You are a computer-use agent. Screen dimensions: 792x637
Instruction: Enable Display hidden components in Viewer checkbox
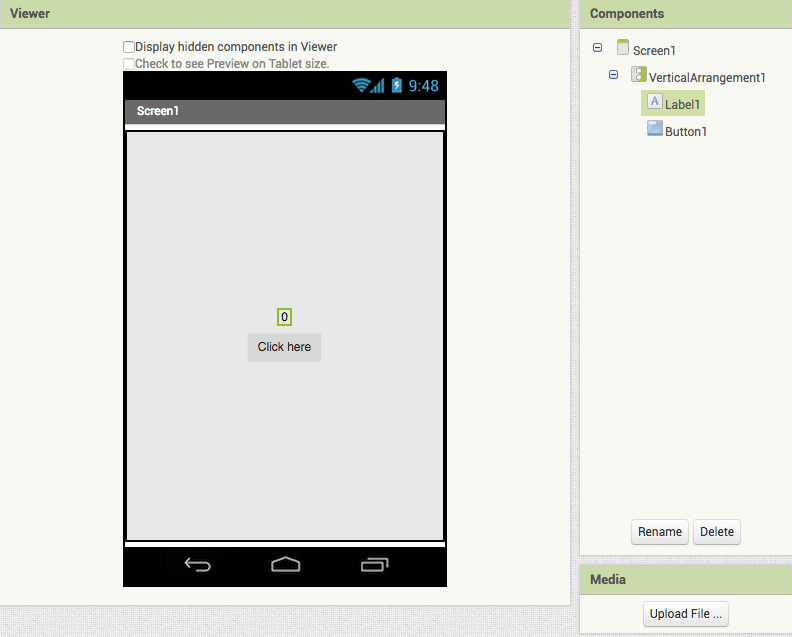(x=129, y=47)
